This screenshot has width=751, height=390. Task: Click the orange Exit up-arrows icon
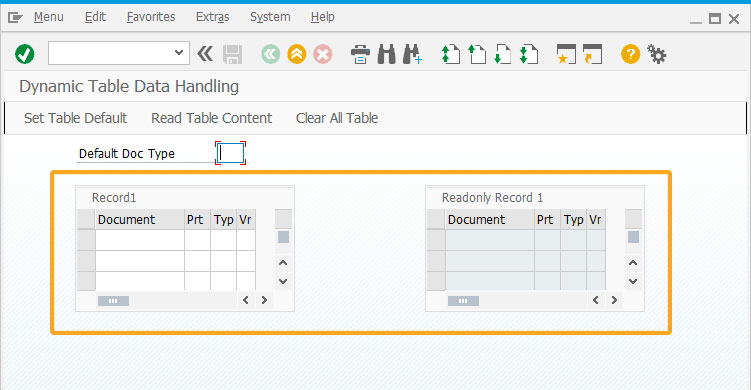click(x=297, y=54)
